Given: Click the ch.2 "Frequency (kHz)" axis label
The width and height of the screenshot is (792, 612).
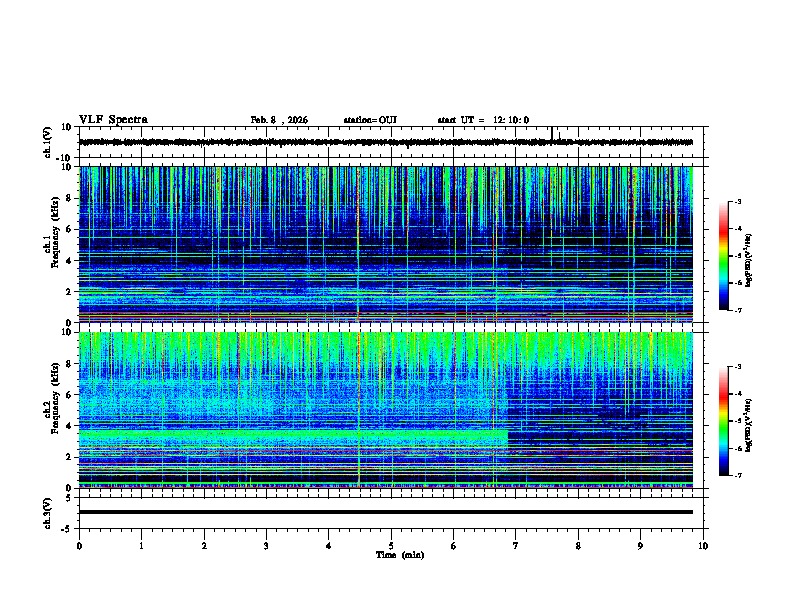Looking at the screenshot, I should [55, 397].
